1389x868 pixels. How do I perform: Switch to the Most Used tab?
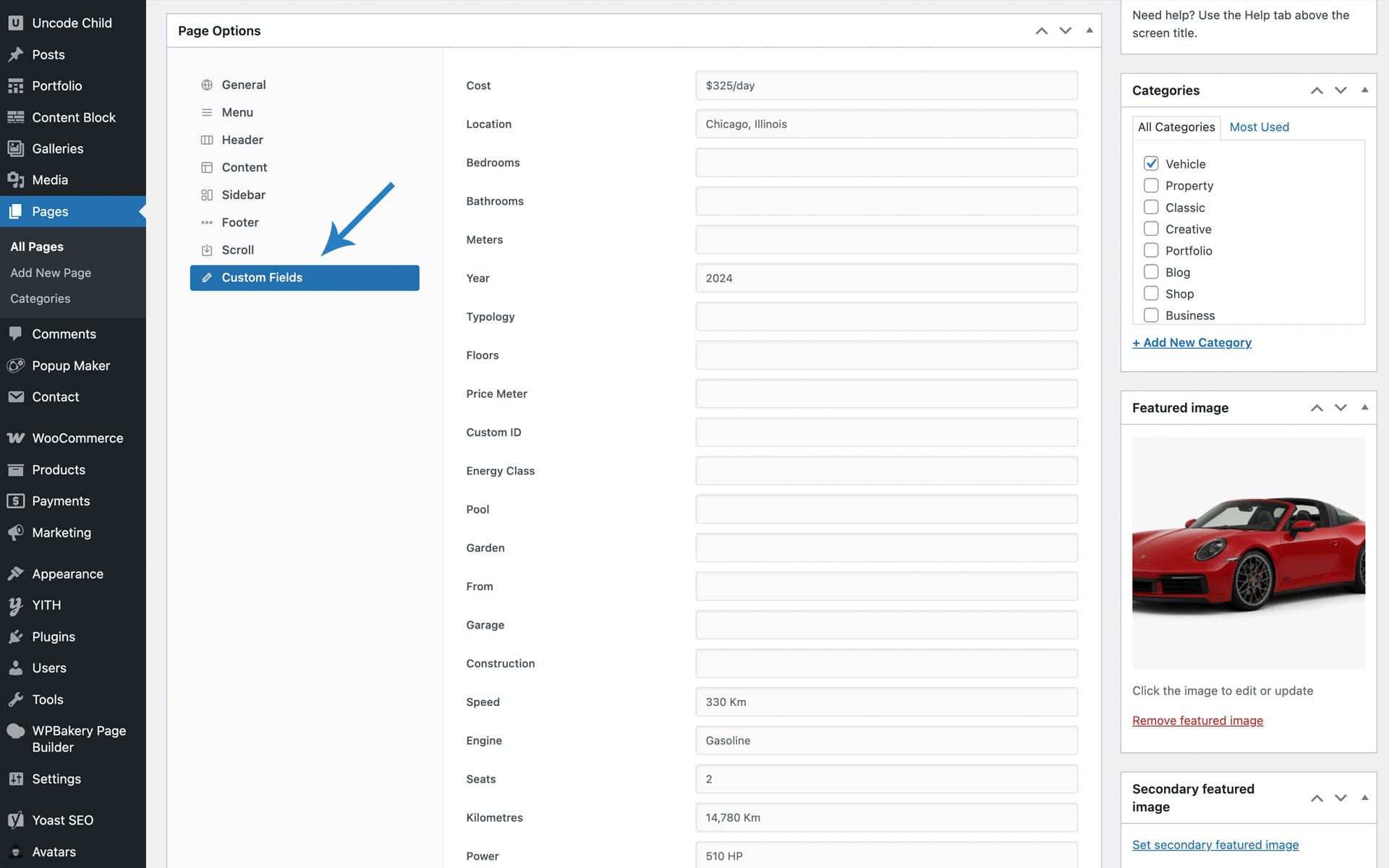click(1259, 127)
